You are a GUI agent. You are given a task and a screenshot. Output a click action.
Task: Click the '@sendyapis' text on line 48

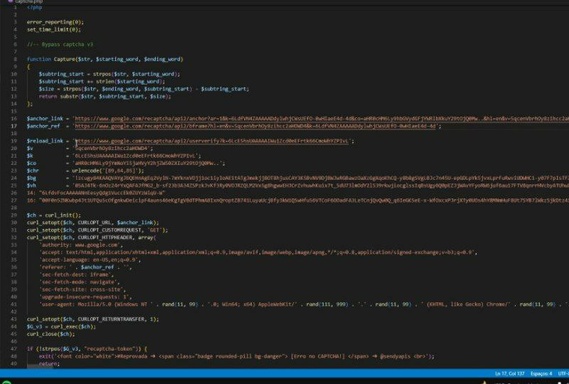395,356
